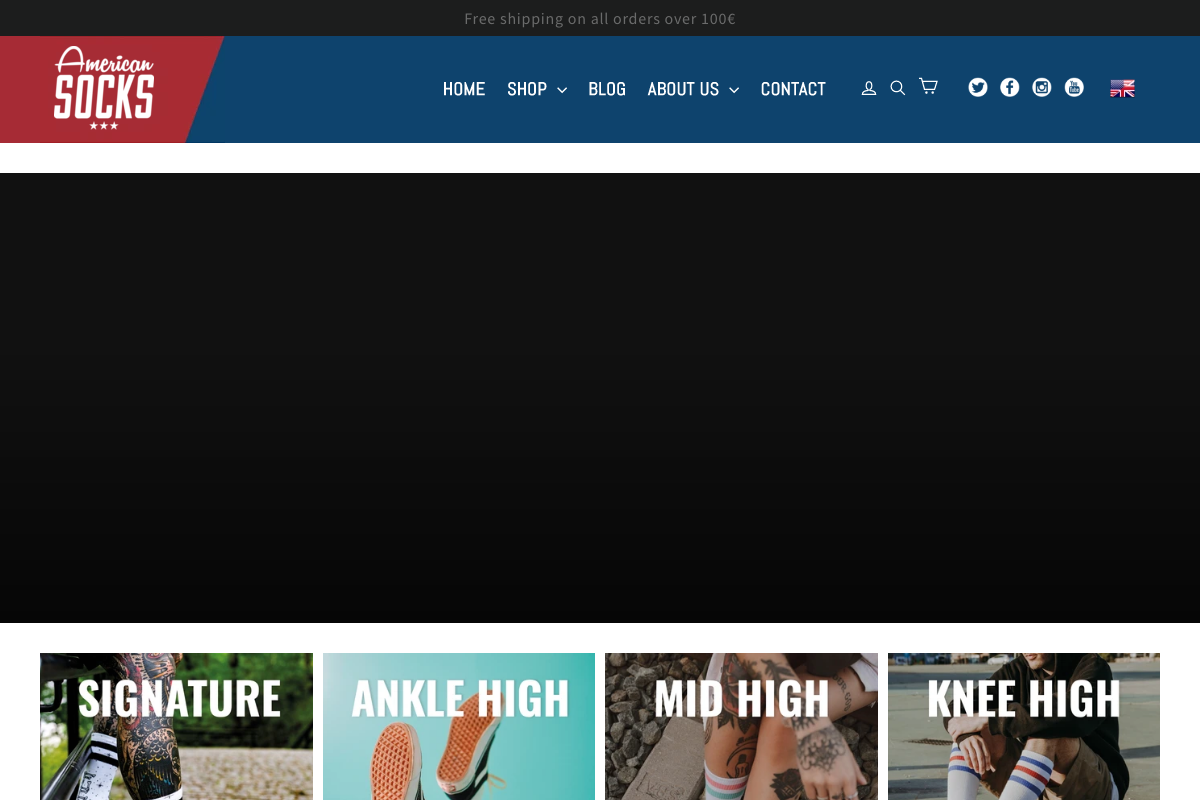
Task: Open the CONTACT menu item
Action: click(x=793, y=89)
